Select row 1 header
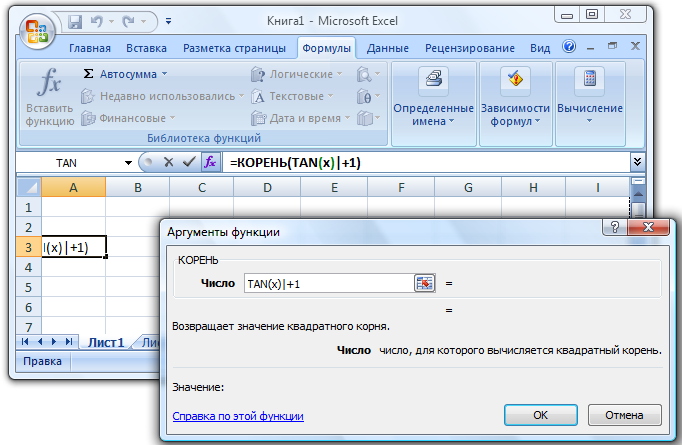The width and height of the screenshot is (682, 445). [29, 207]
